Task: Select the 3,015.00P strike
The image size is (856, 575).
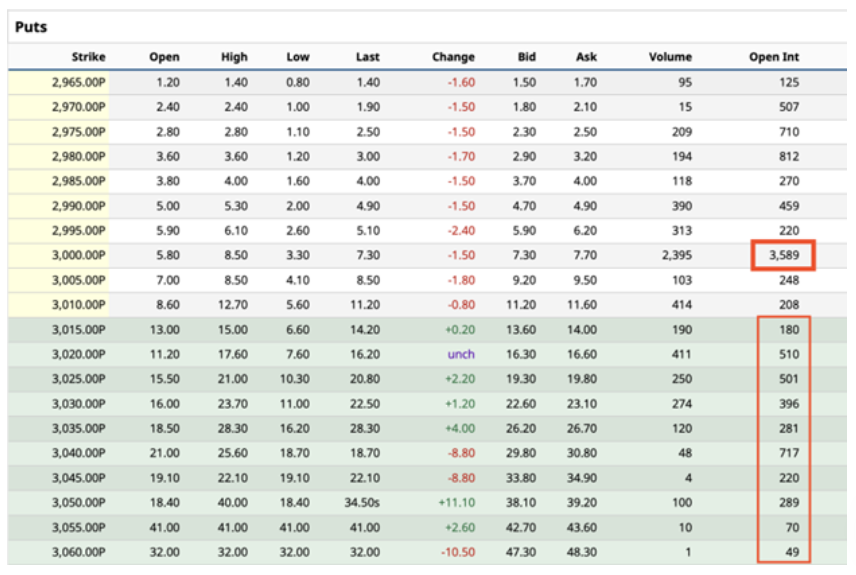Action: point(79,330)
